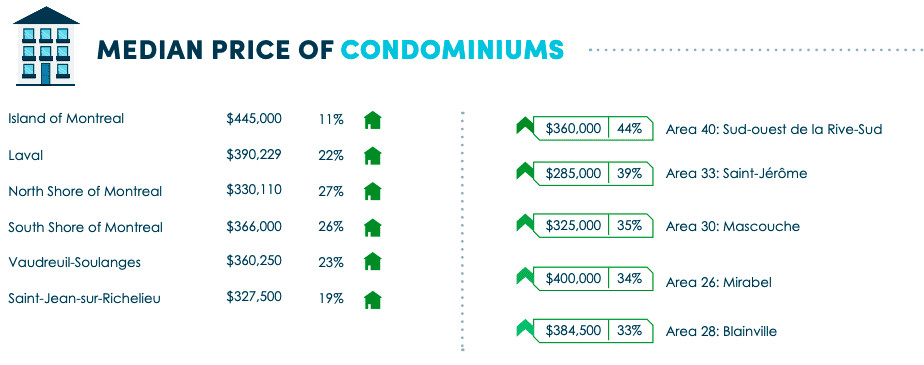Select house icon next to North Shore 27%
The height and width of the screenshot is (365, 924).
click(372, 191)
